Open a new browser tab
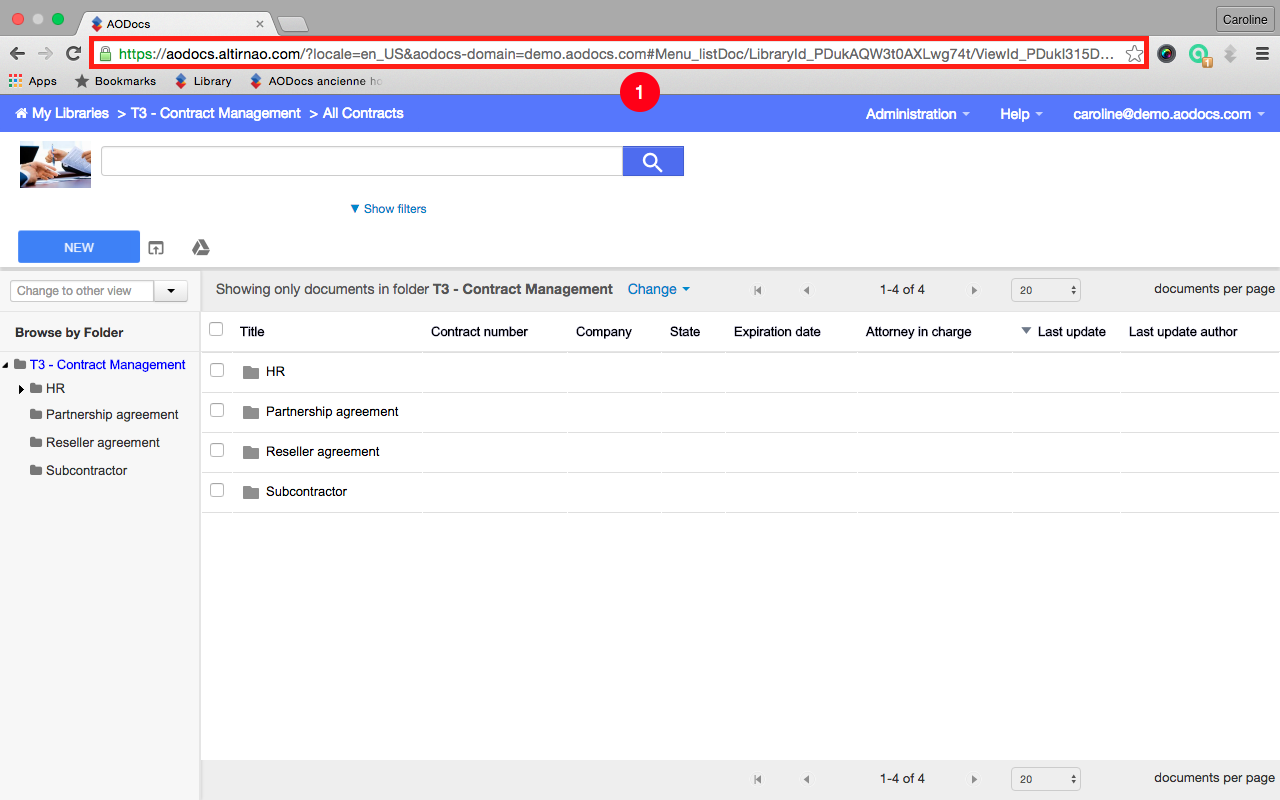Image resolution: width=1280 pixels, height=800 pixels. coord(292,24)
